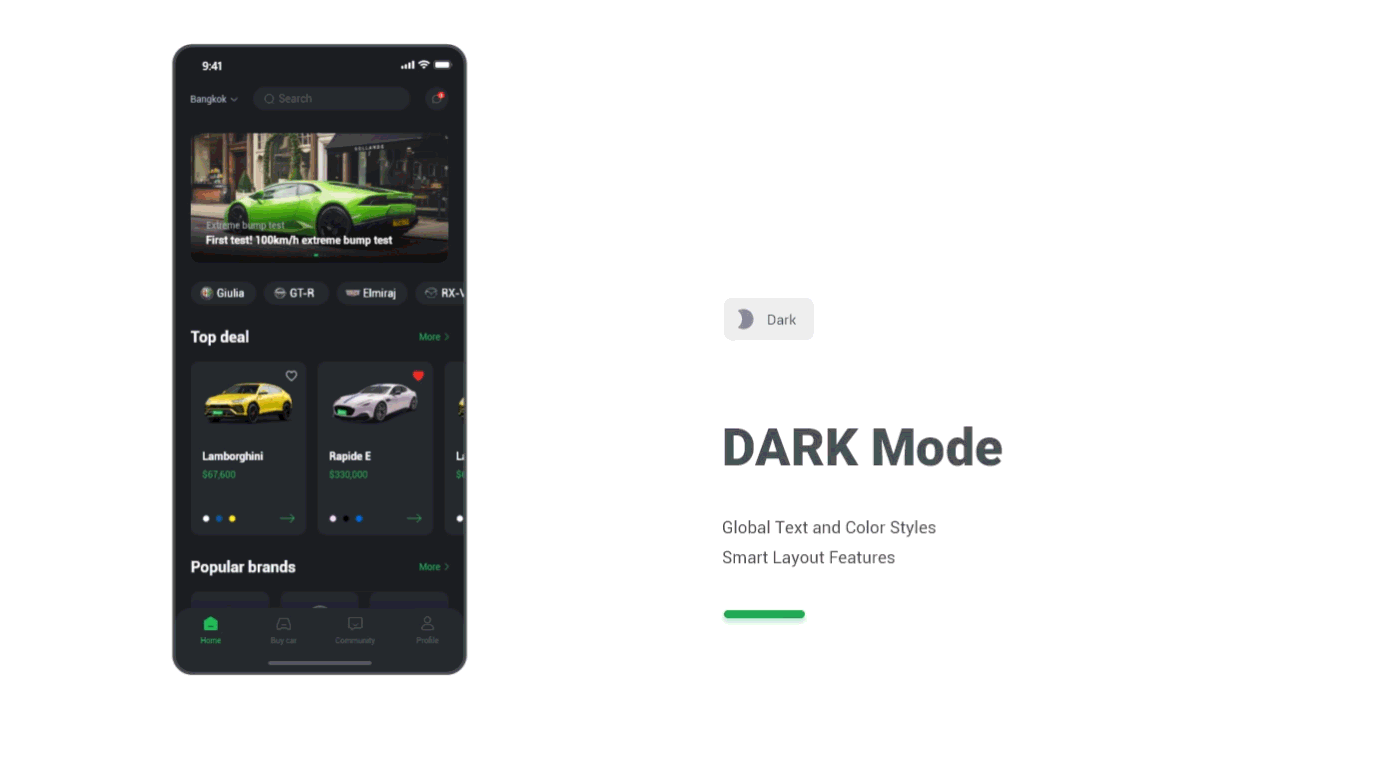The height and width of the screenshot is (772, 1398).
Task: Open the Bangkok location dropdown
Action: 214,99
